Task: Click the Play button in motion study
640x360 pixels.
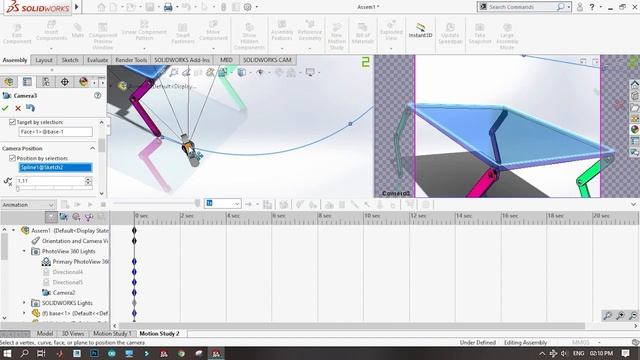Action: (90, 204)
